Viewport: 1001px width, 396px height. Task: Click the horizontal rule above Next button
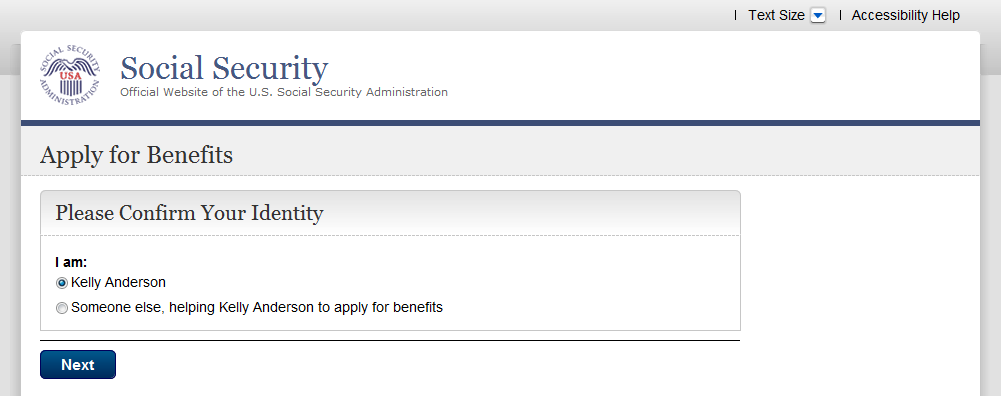click(390, 340)
